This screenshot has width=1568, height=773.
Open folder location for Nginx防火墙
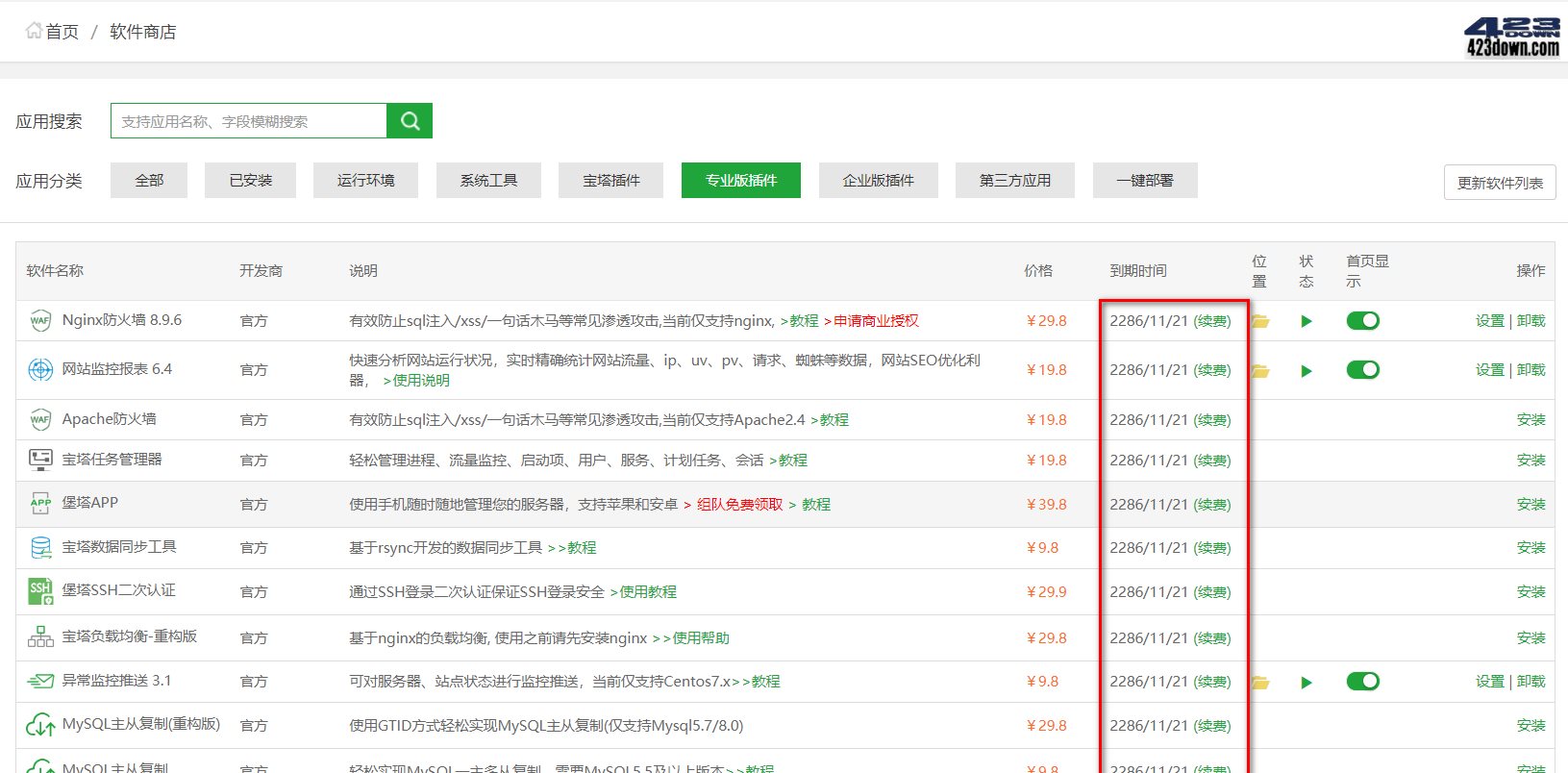[1260, 321]
